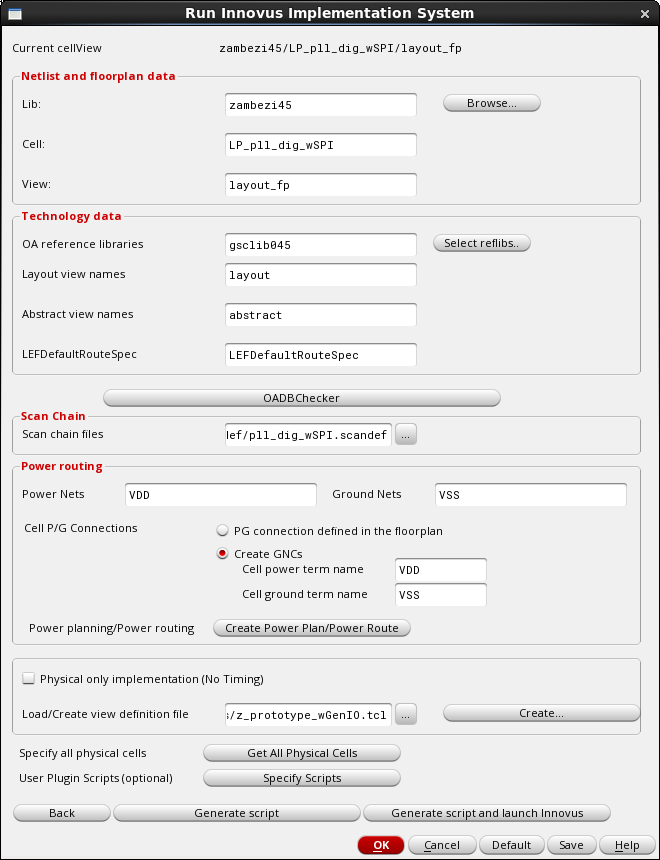Click the OA reference libraries field
Screen dimensions: 660x860
(x=320, y=245)
